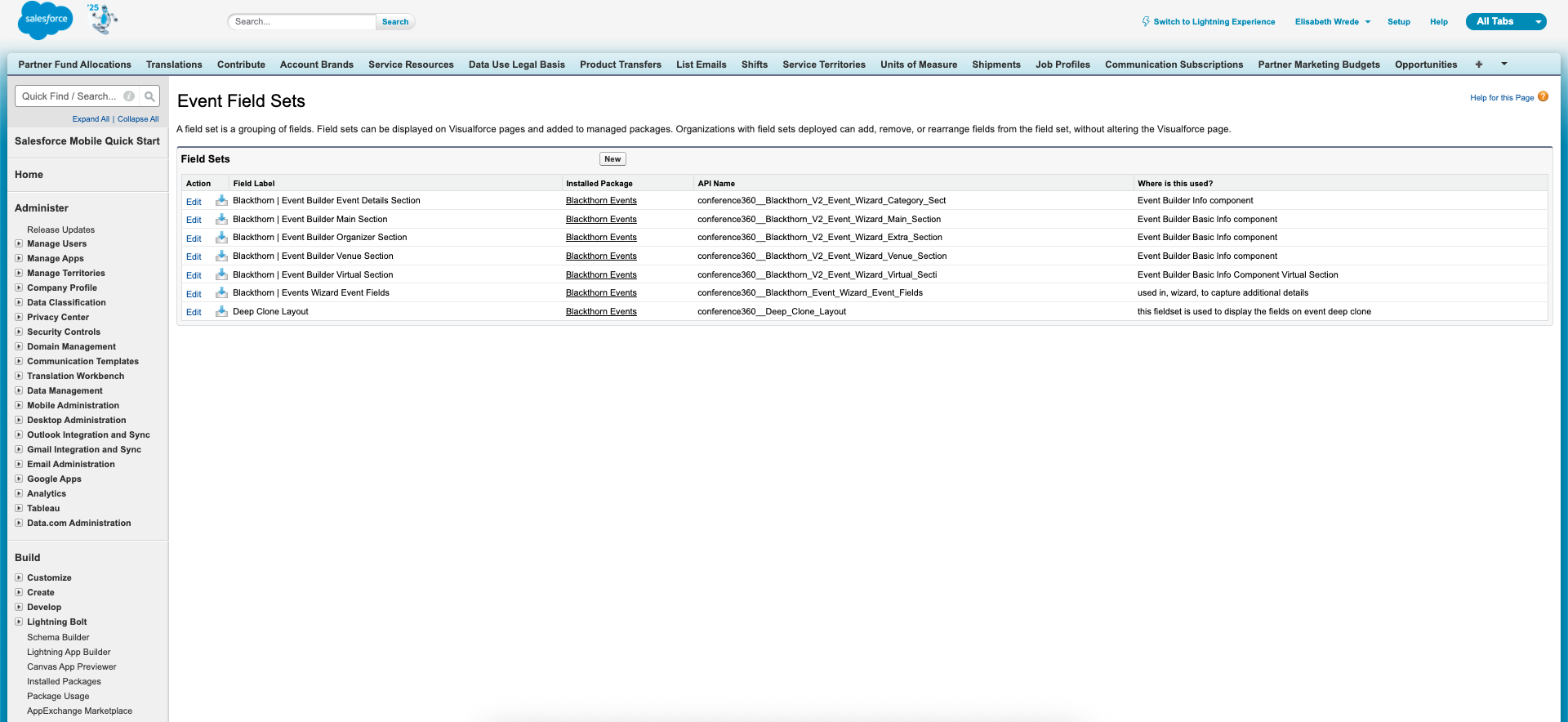Image resolution: width=1568 pixels, height=722 pixels.
Task: Expand Lightning Bolt node
Action: [x=19, y=622]
